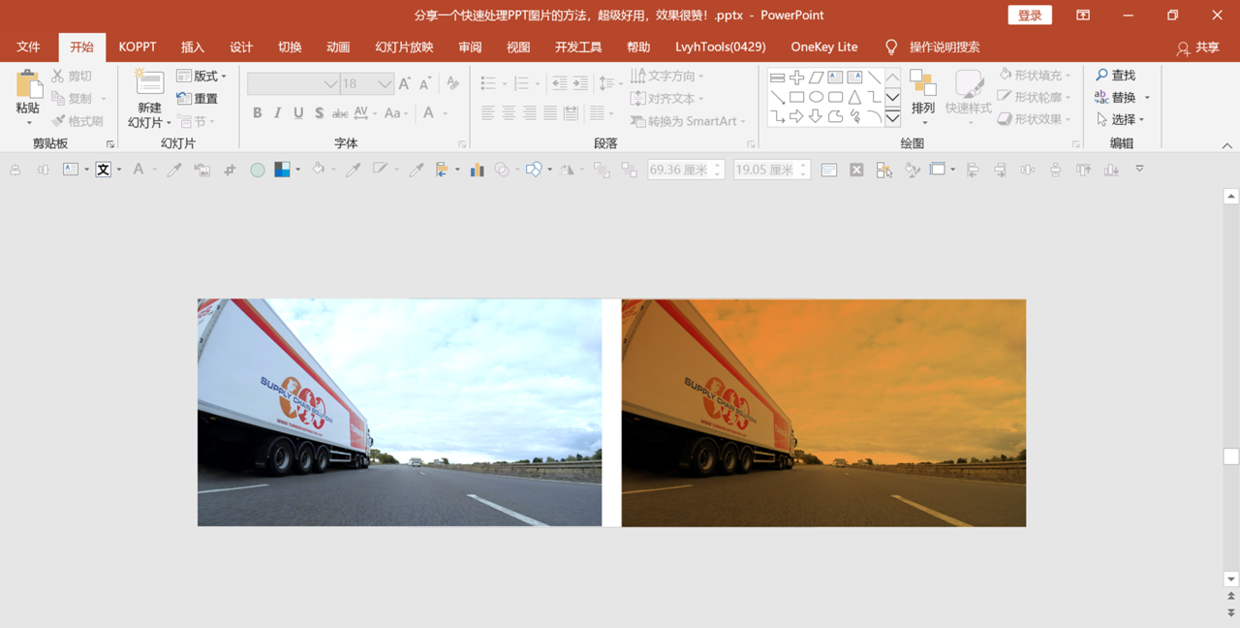Click the New Slide (新建幻灯片) icon
The image size is (1240, 628).
(x=149, y=83)
